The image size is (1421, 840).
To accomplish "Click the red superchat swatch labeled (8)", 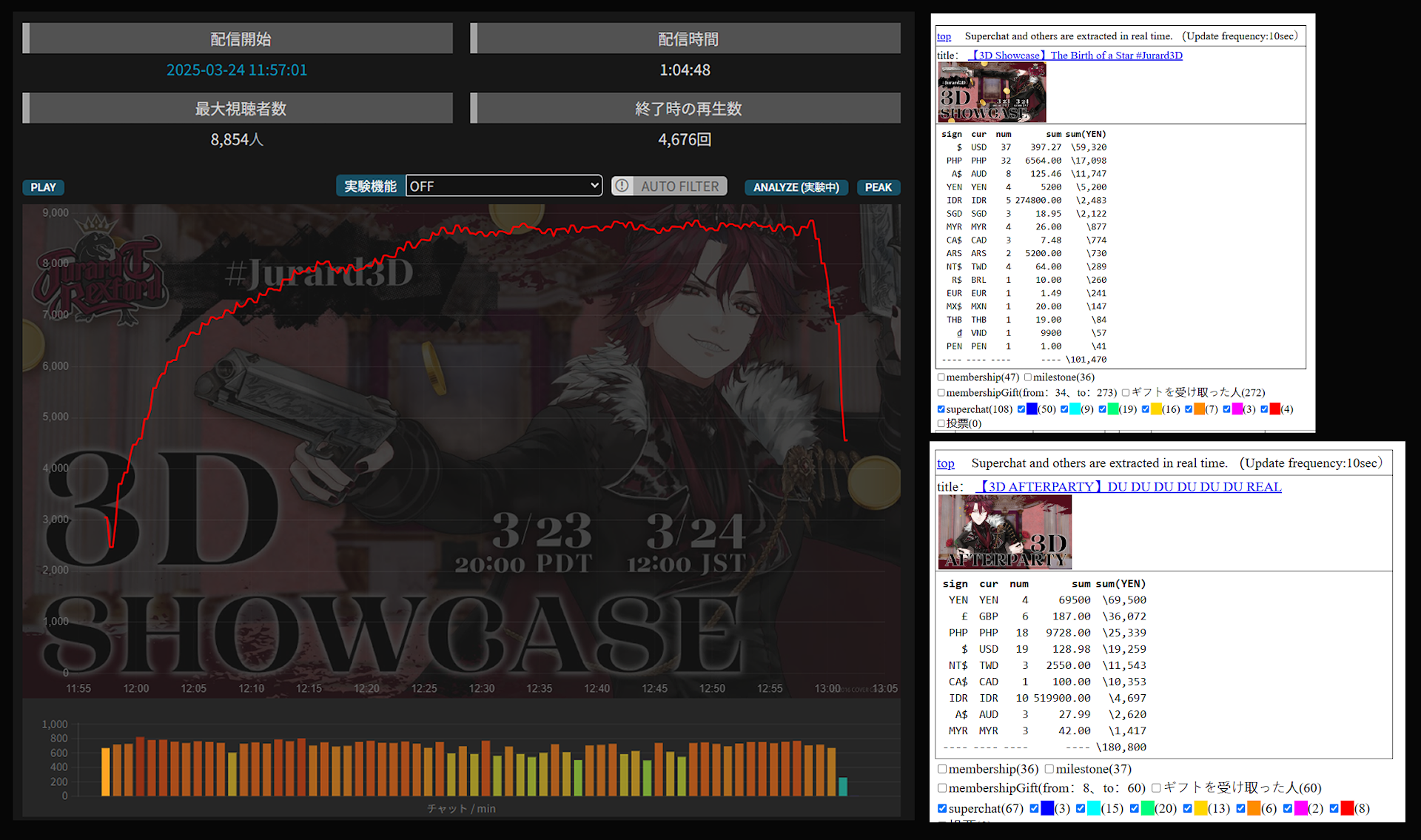I will tap(1348, 808).
